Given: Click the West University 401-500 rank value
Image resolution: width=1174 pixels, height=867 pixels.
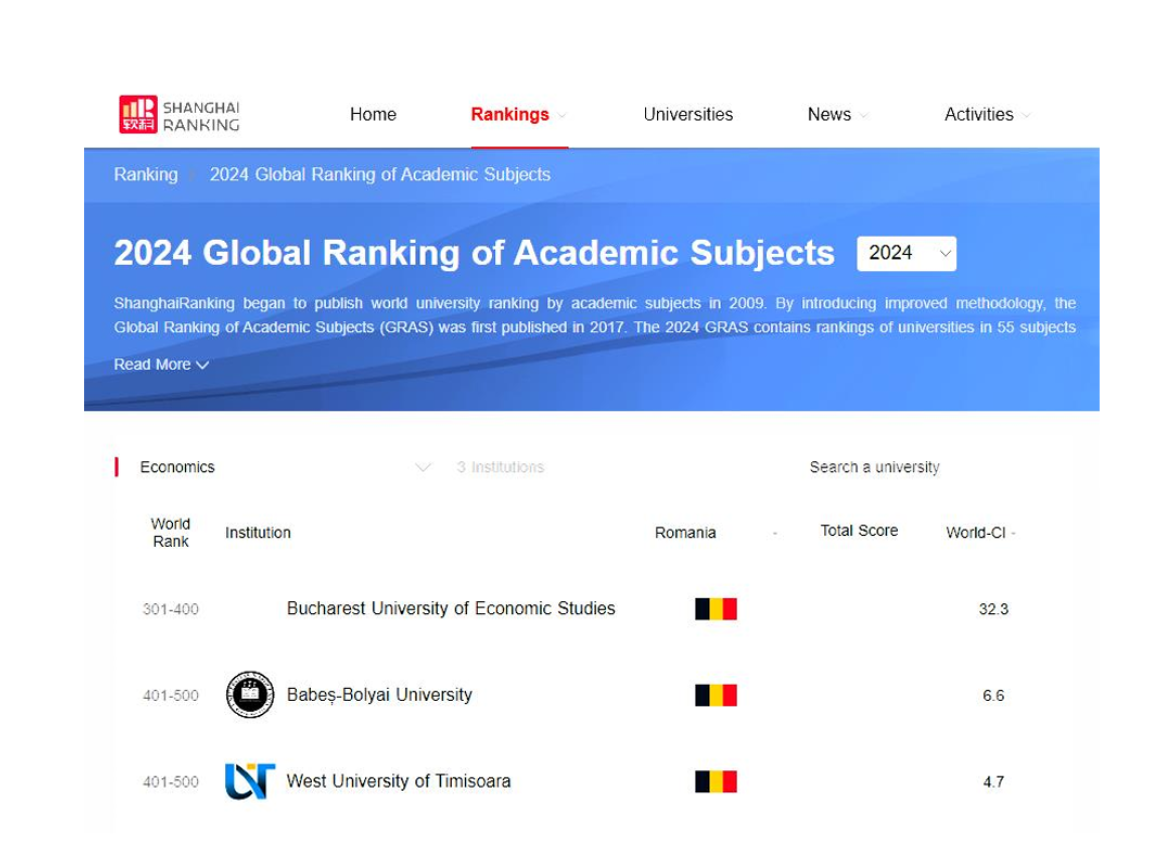Looking at the screenshot, I should (x=171, y=782).
